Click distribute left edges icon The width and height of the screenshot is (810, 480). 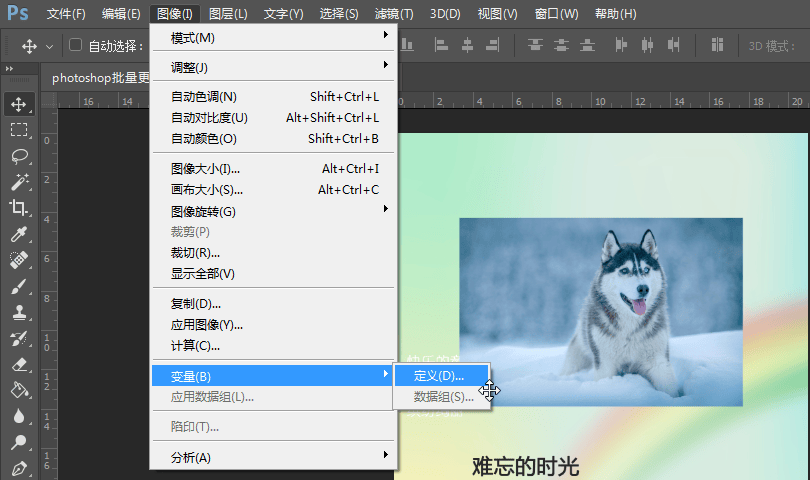tap(621, 45)
